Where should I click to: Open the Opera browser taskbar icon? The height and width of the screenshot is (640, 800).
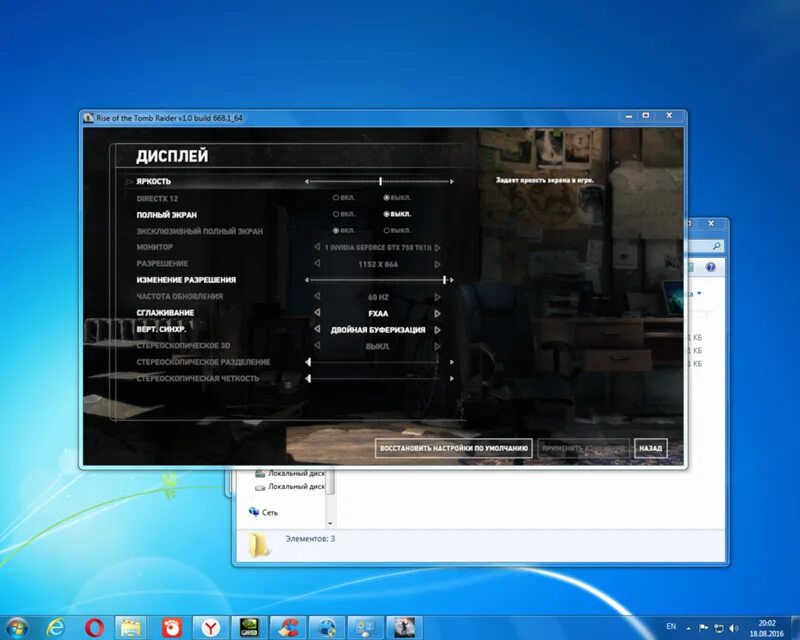point(94,628)
